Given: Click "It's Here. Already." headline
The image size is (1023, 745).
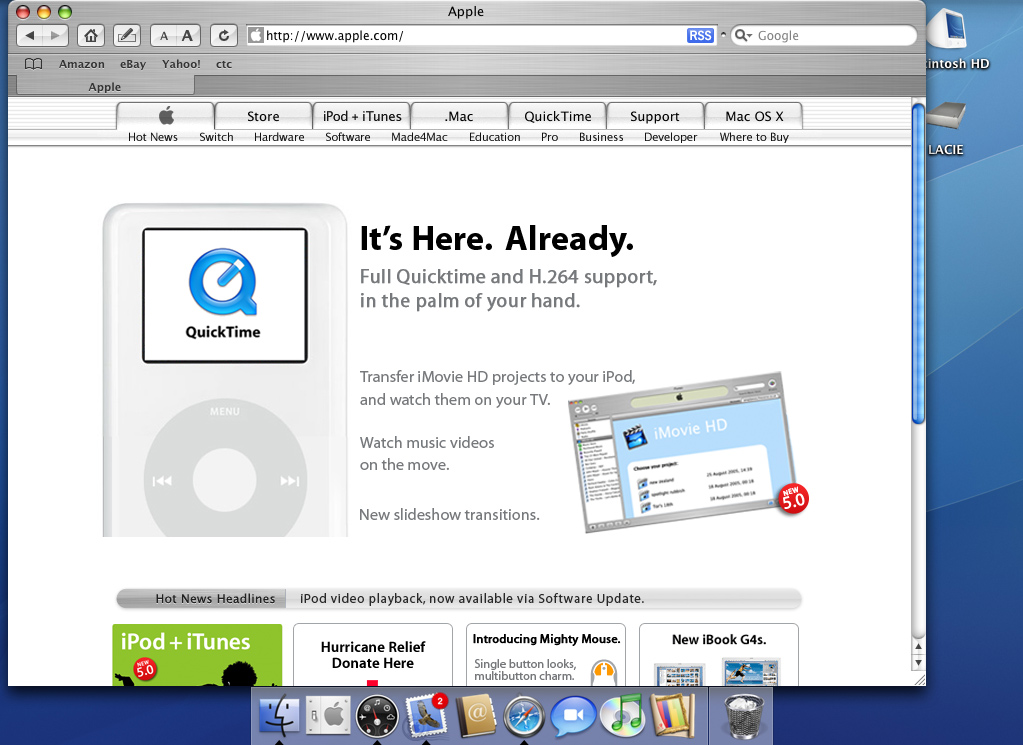Looking at the screenshot, I should coord(496,239).
